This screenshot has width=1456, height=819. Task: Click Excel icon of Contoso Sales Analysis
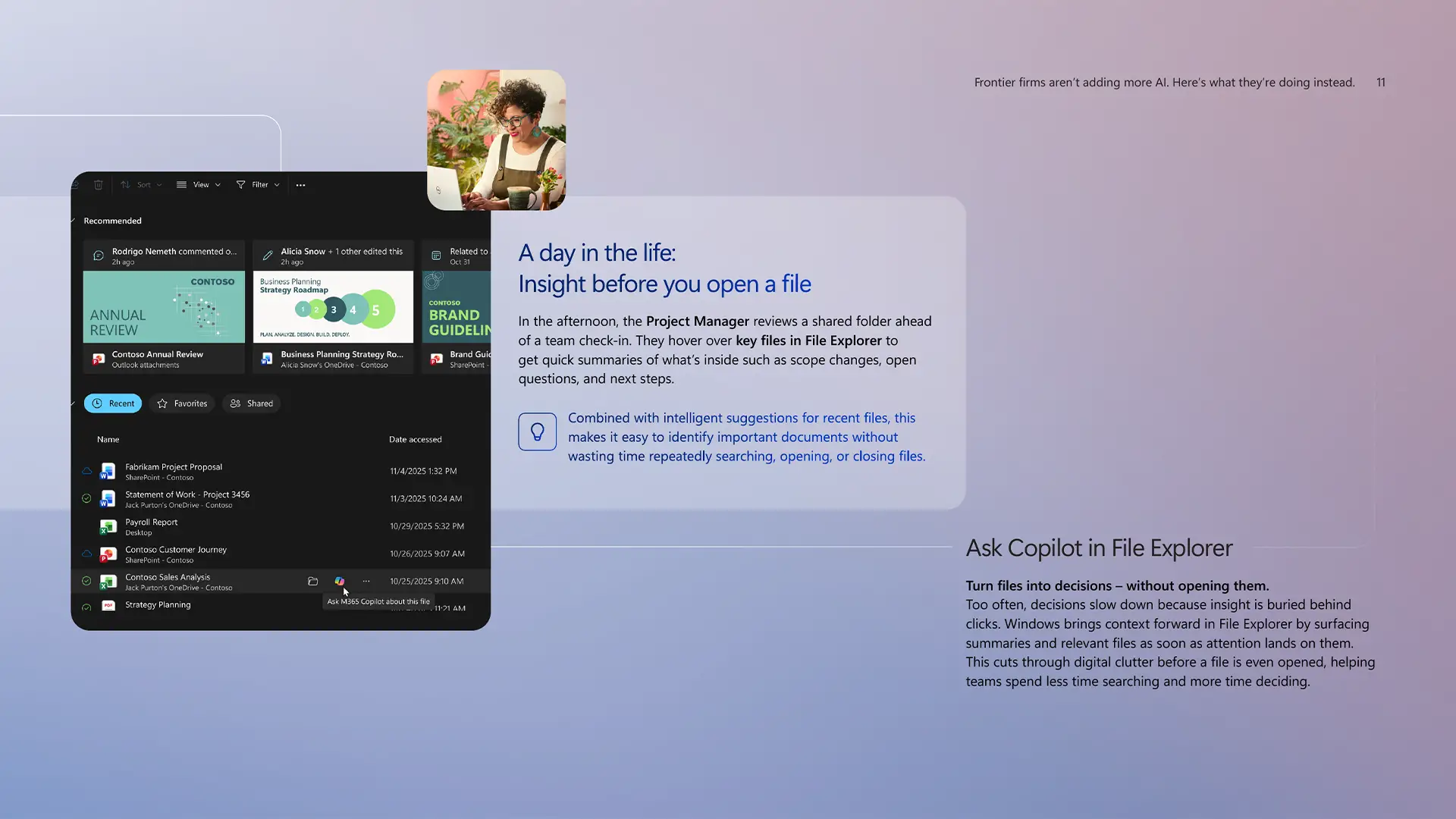pyautogui.click(x=108, y=582)
